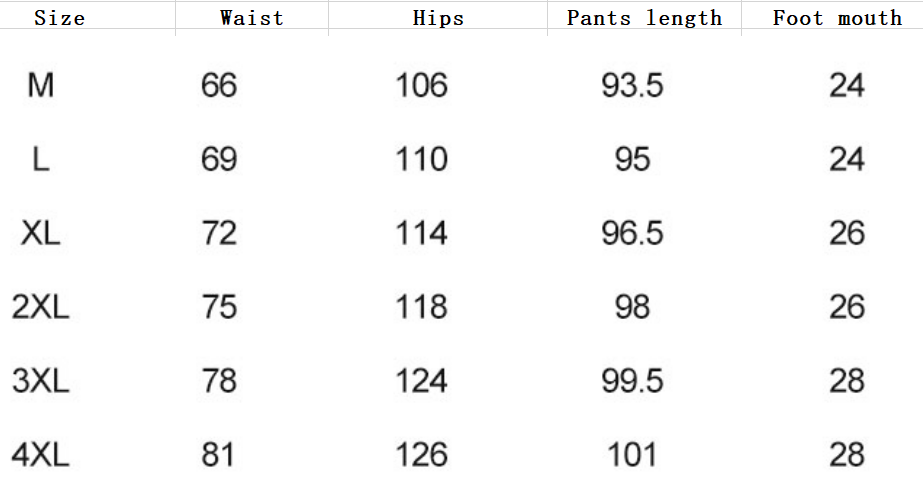Select the L size cell
This screenshot has height=485, width=923.
[40, 160]
